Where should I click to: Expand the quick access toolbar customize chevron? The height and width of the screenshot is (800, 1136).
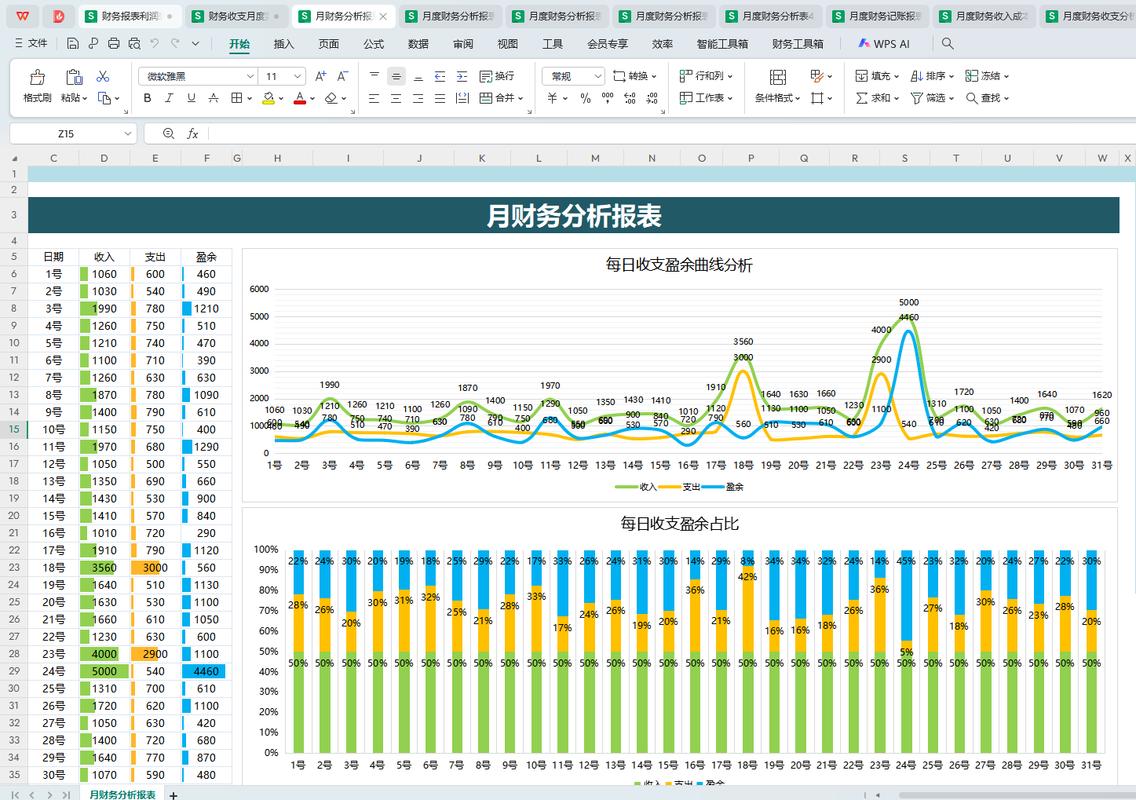pyautogui.click(x=196, y=43)
